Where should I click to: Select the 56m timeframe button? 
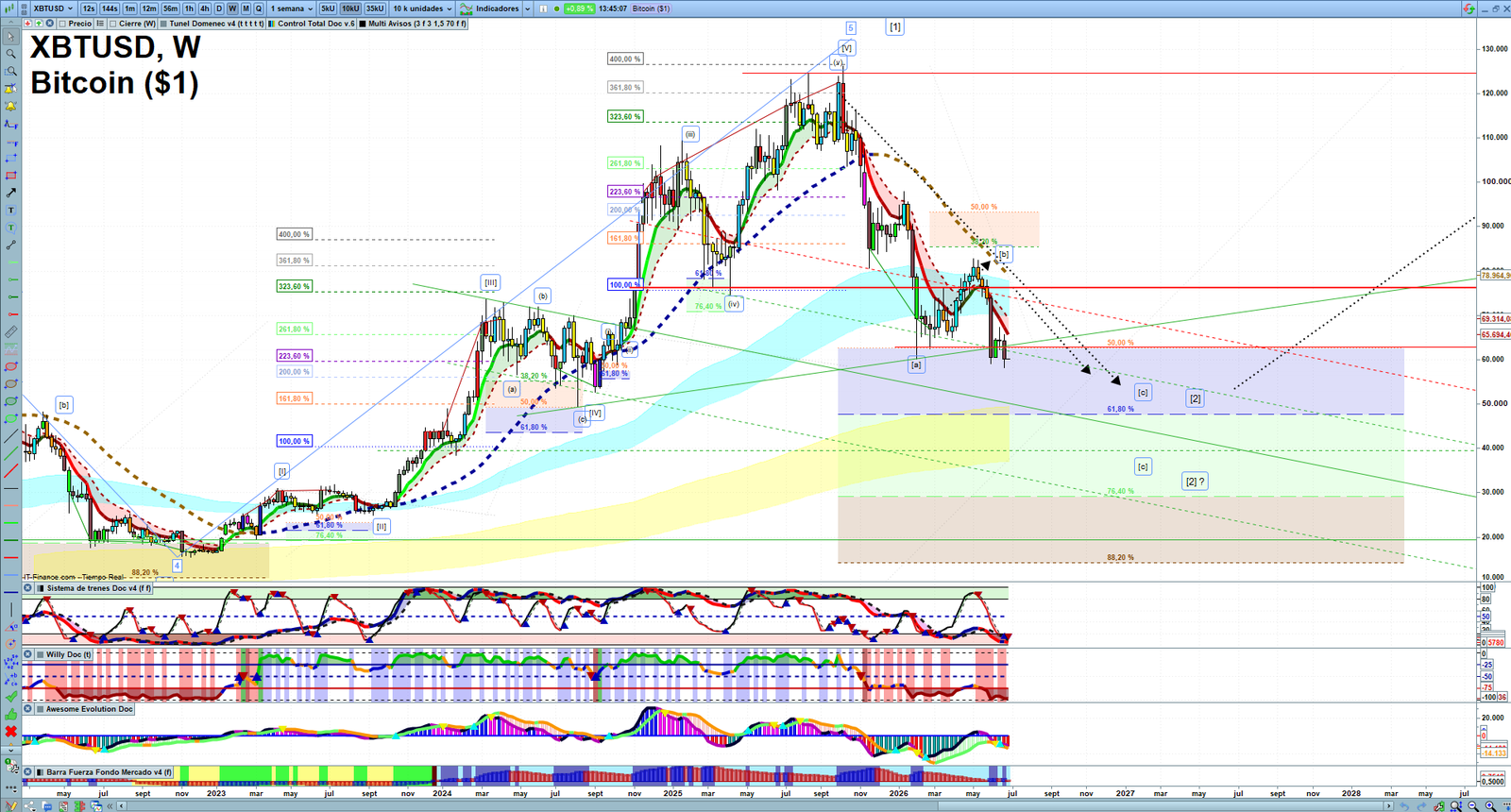click(x=170, y=8)
